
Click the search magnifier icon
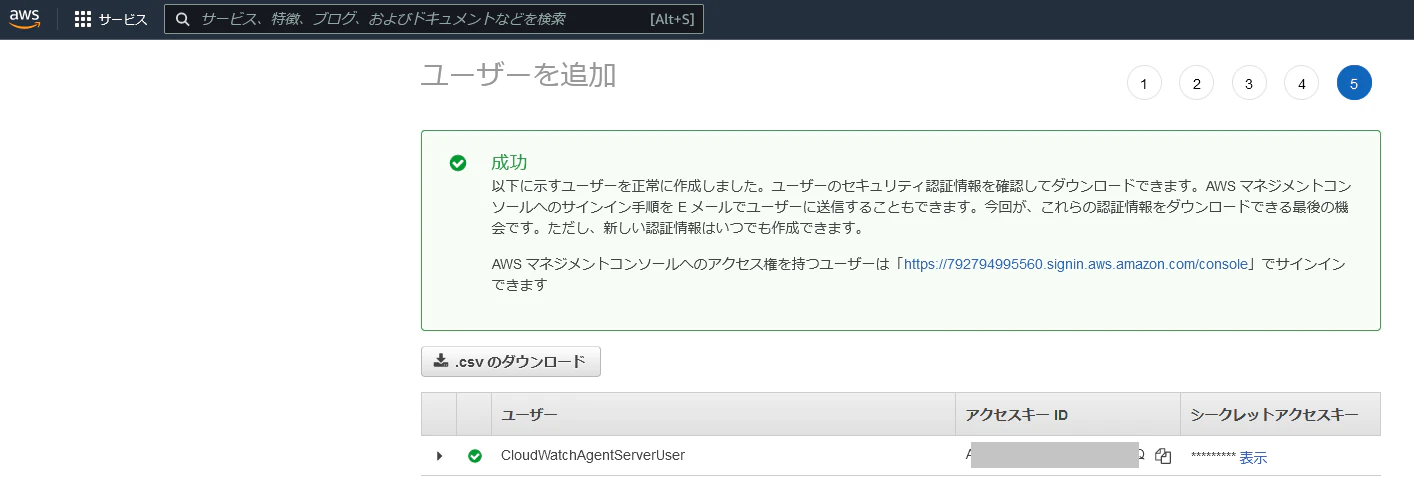tap(183, 19)
